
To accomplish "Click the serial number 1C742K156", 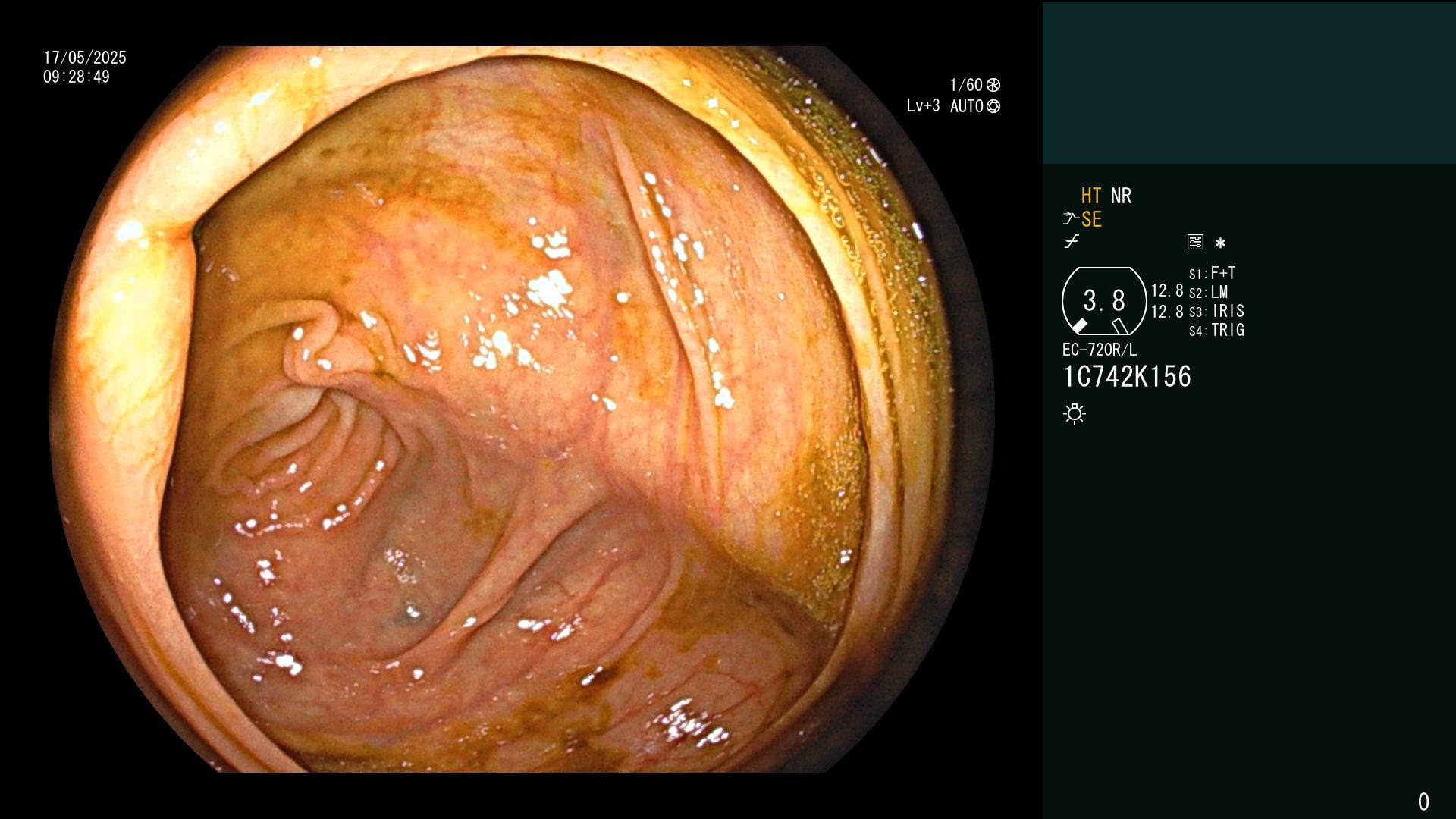I will (x=1127, y=377).
